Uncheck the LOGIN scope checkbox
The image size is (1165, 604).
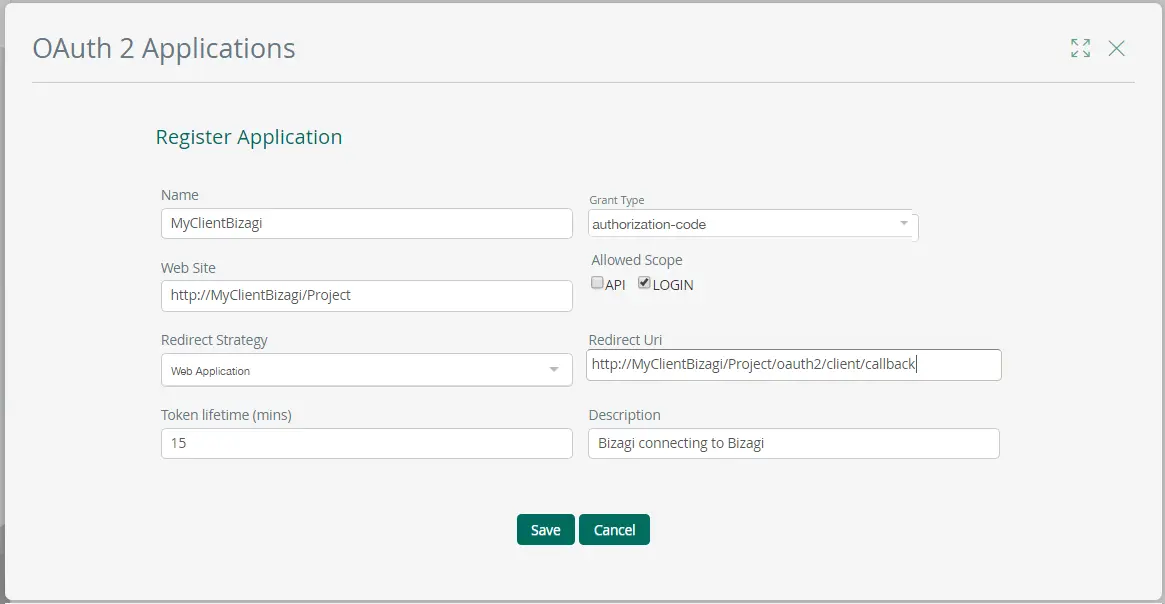pyautogui.click(x=644, y=282)
